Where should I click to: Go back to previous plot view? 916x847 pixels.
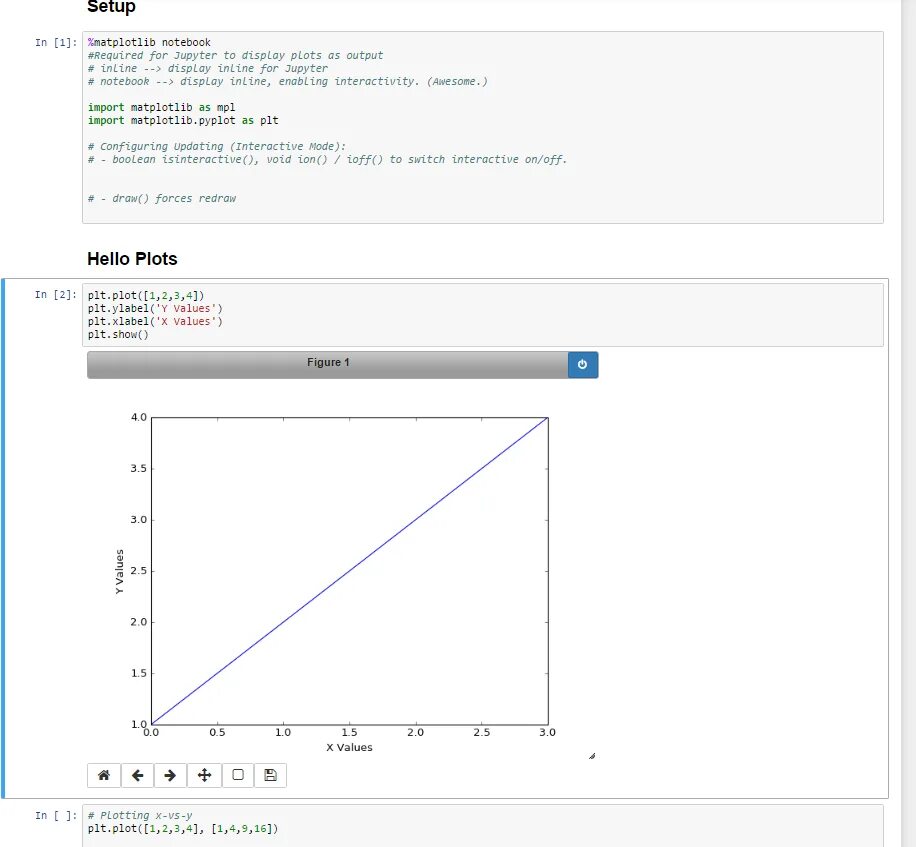click(x=137, y=775)
